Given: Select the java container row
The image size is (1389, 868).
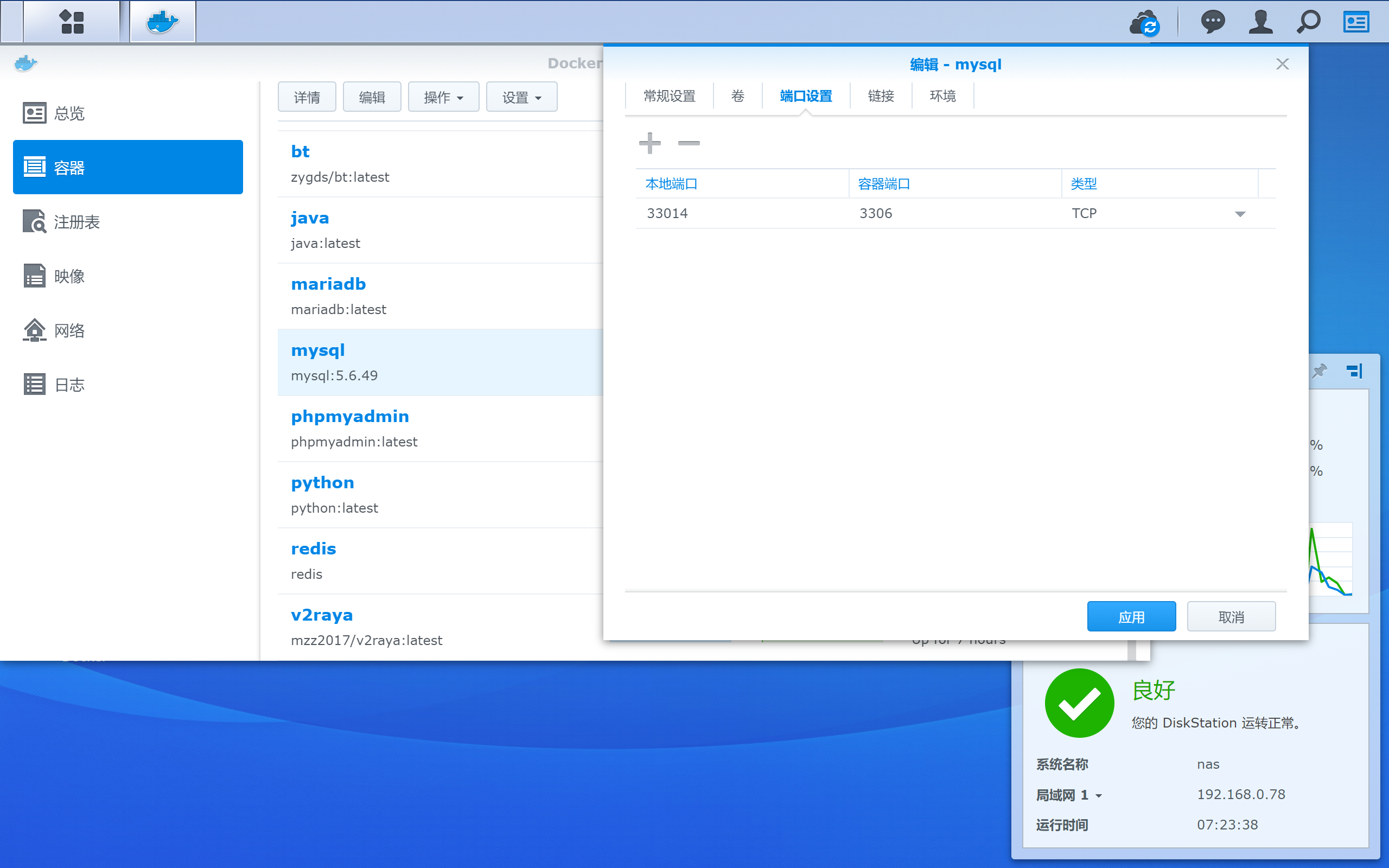Looking at the screenshot, I should (x=440, y=230).
